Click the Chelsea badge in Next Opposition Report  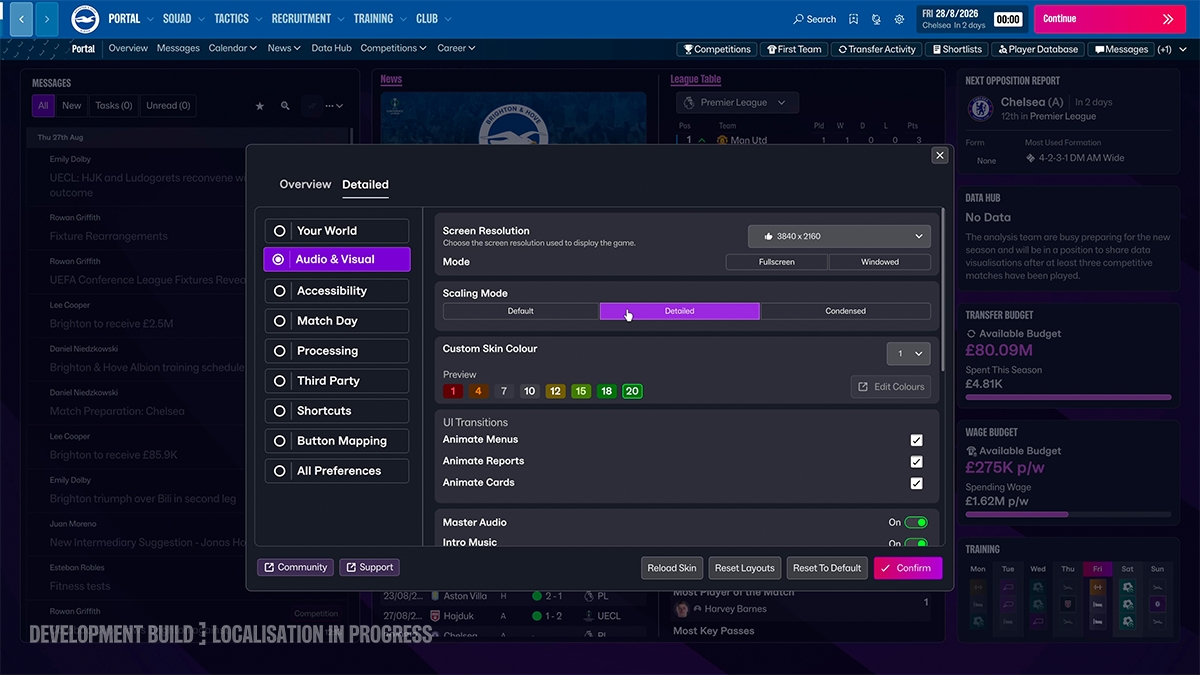click(x=981, y=108)
